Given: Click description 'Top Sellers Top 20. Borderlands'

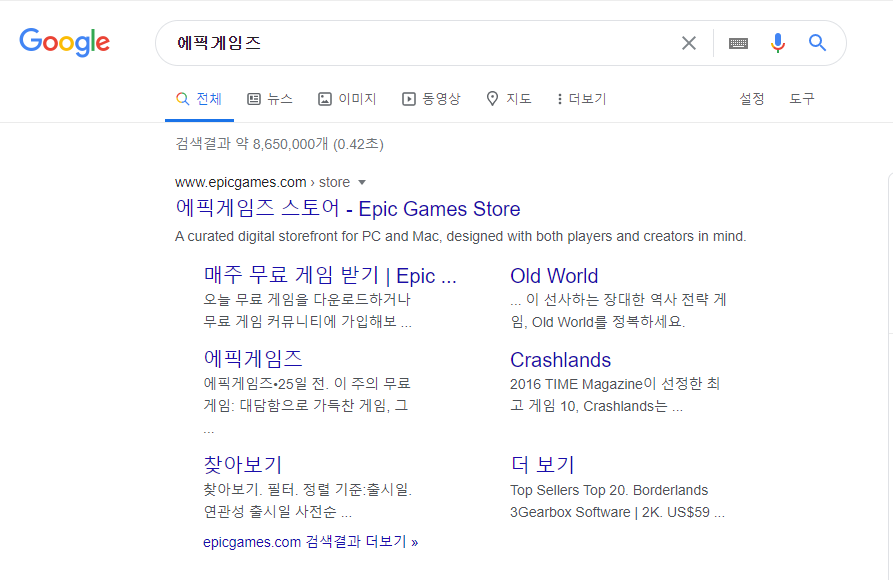Looking at the screenshot, I should pyautogui.click(x=609, y=491).
